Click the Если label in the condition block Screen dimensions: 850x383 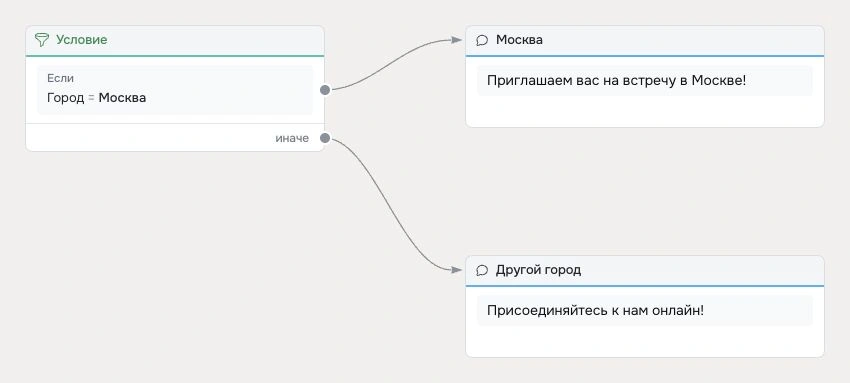[x=60, y=78]
